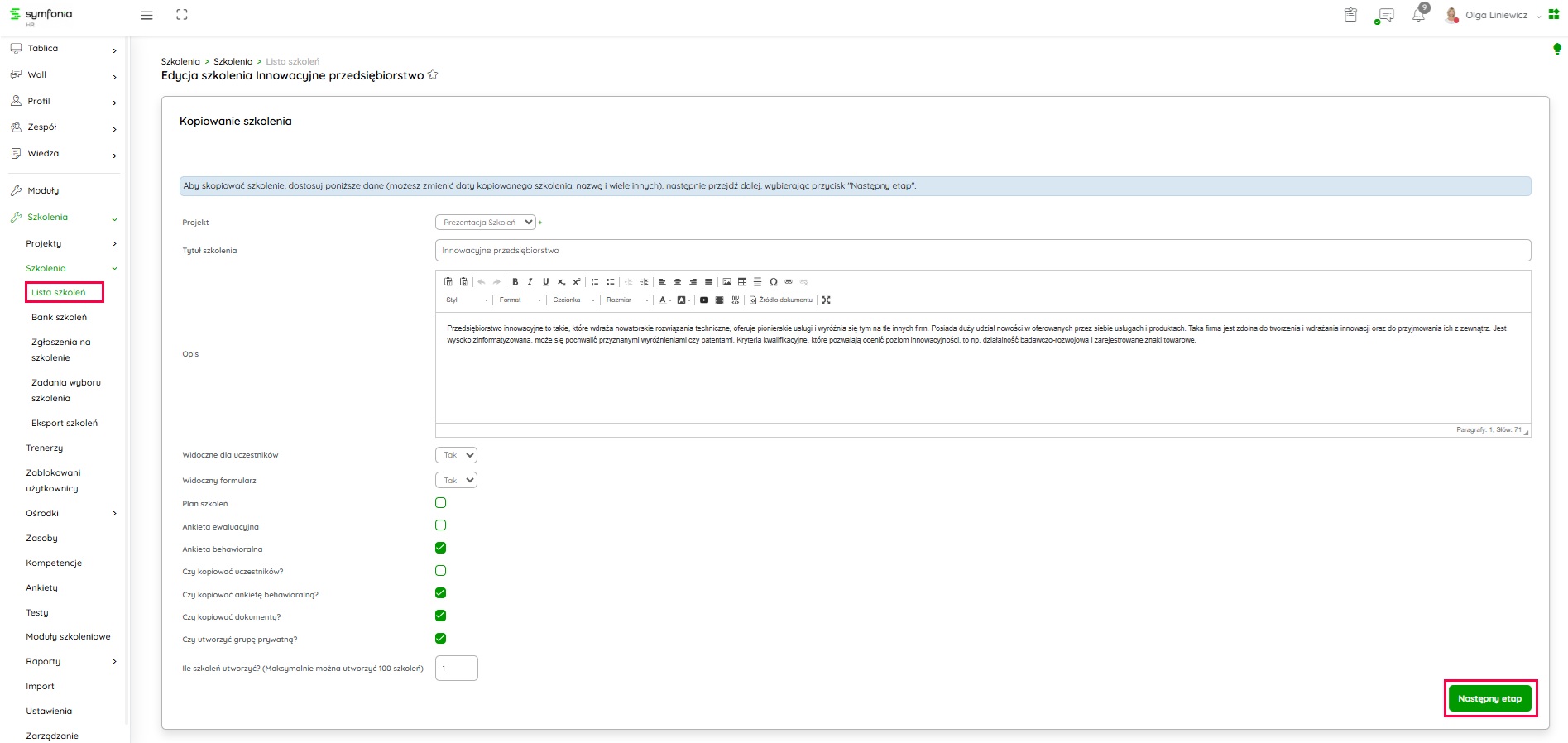Open the Czcionka font dropdown

[x=573, y=300]
